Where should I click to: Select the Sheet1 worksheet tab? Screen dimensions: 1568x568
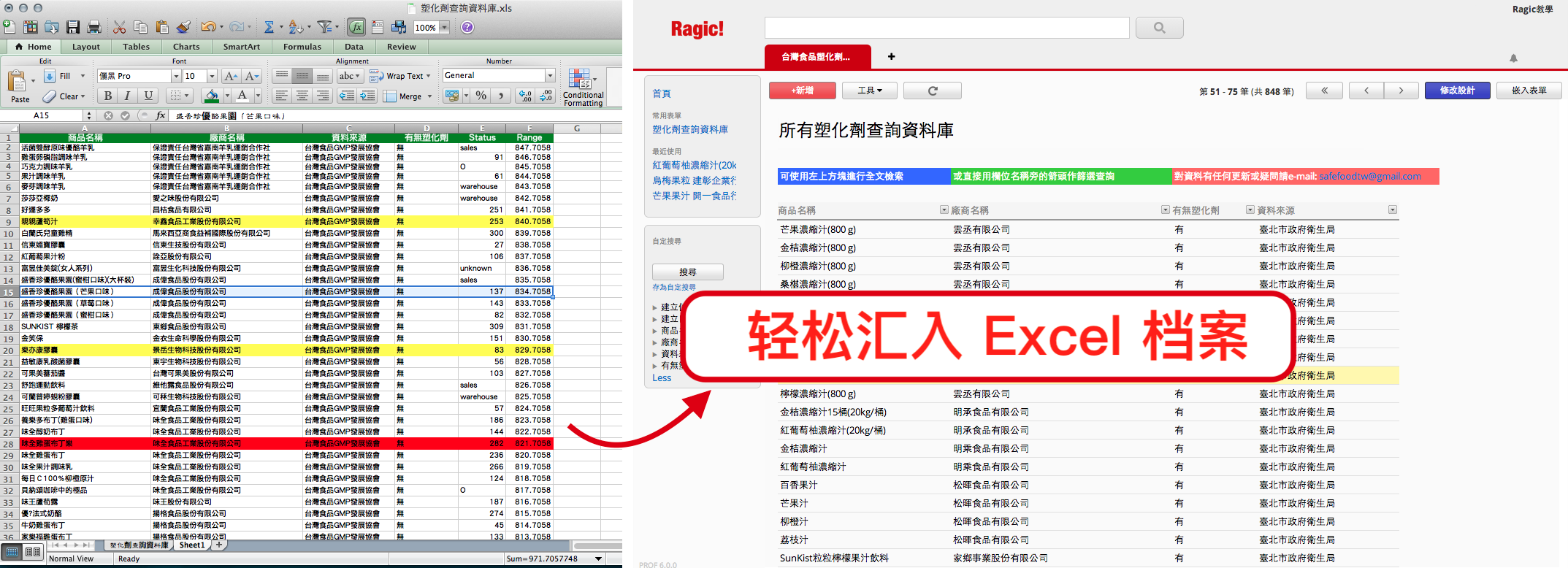[x=192, y=545]
